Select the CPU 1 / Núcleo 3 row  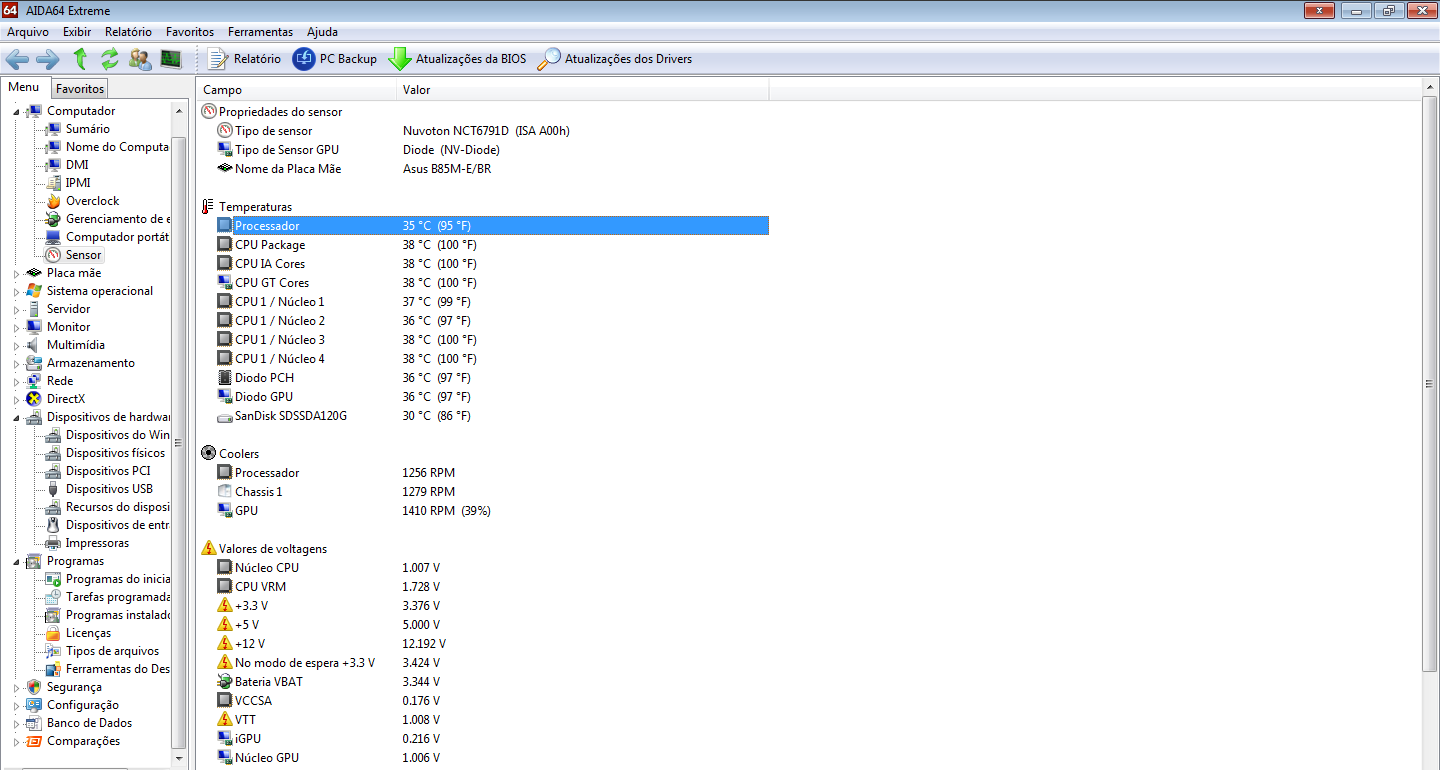[492, 340]
